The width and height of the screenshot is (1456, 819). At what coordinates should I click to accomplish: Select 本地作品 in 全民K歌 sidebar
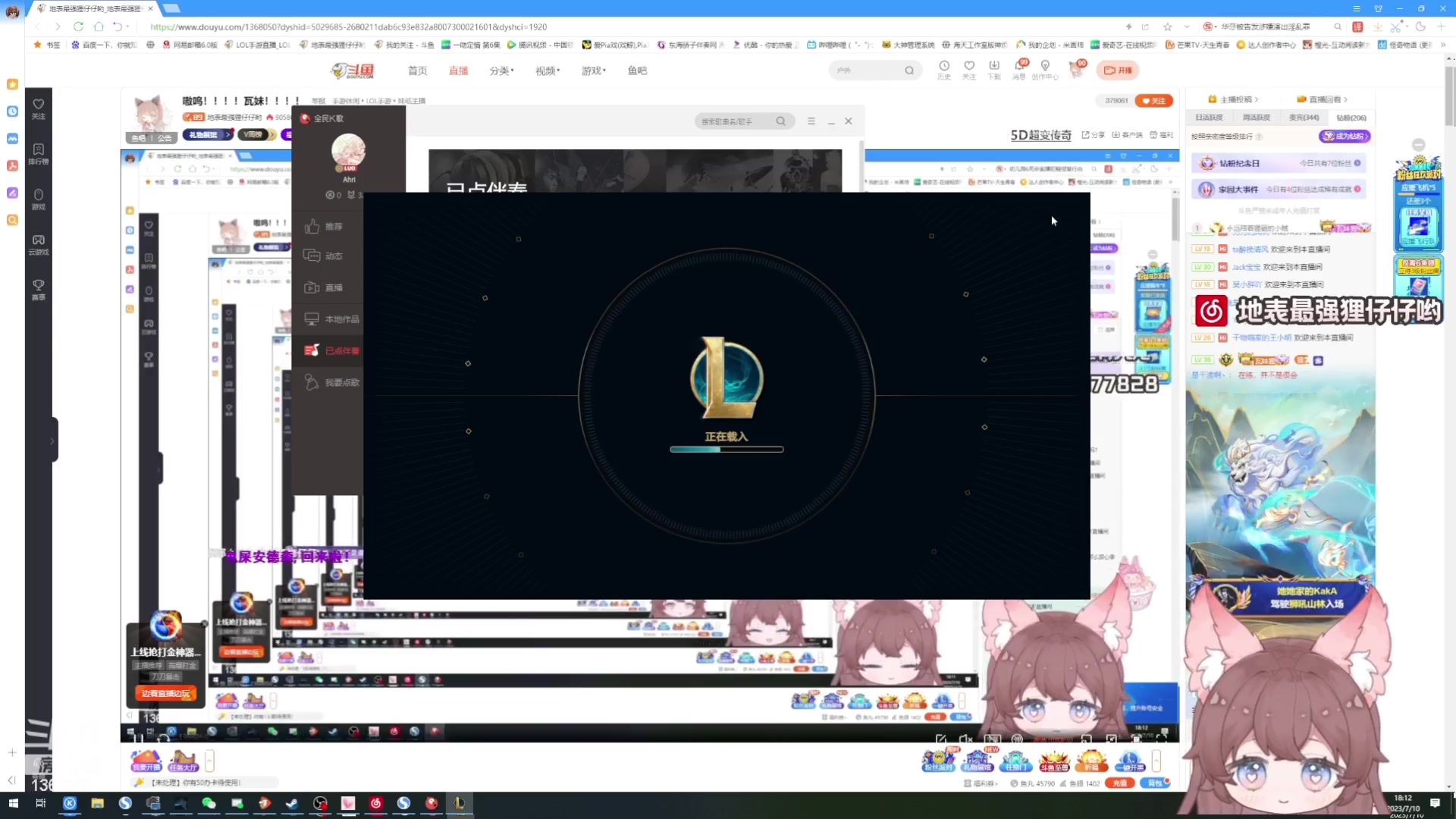point(332,319)
